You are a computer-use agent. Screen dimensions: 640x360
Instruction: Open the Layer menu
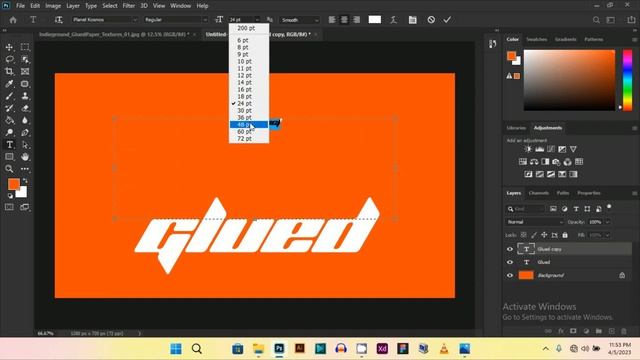pyautogui.click(x=73, y=6)
